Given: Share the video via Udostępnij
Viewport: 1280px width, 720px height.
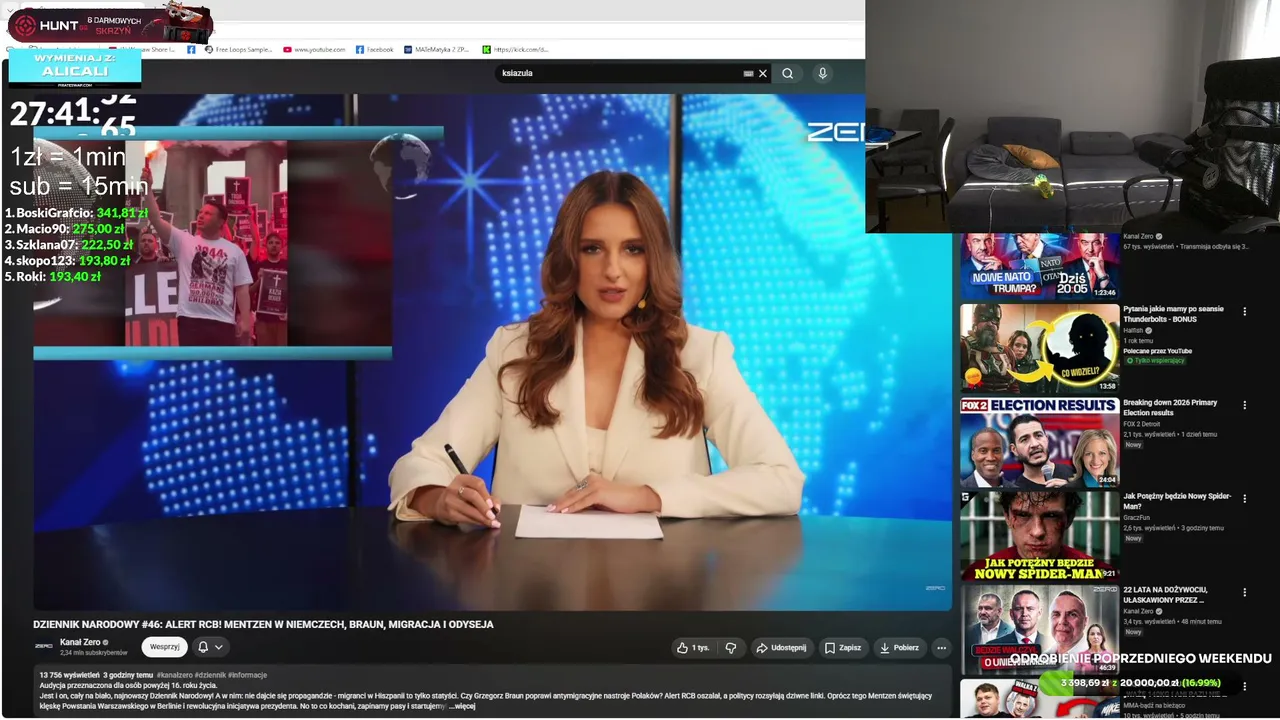Looking at the screenshot, I should tap(781, 648).
